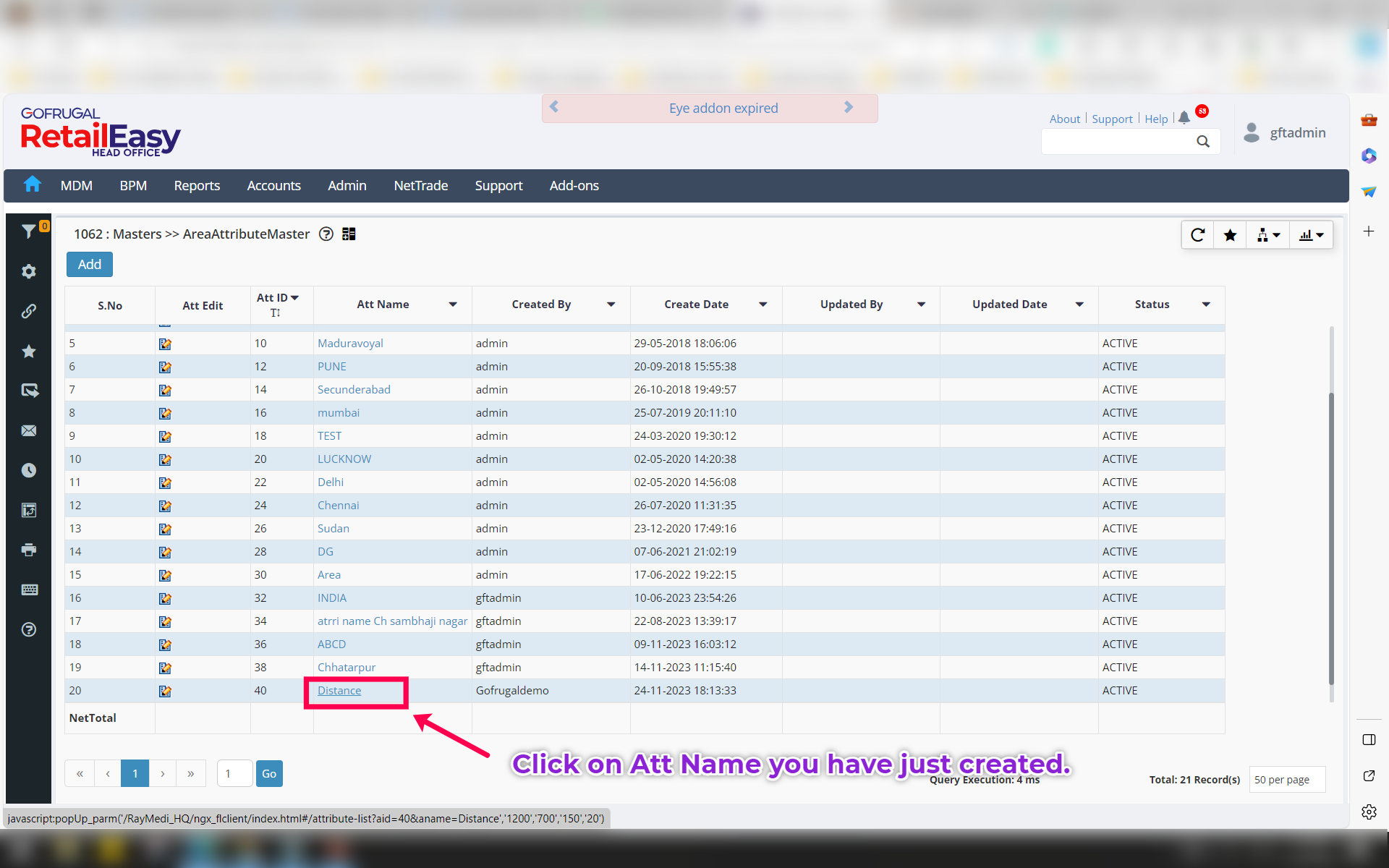Open the Distance attribute link
This screenshot has width=1389, height=868.
pyautogui.click(x=339, y=691)
